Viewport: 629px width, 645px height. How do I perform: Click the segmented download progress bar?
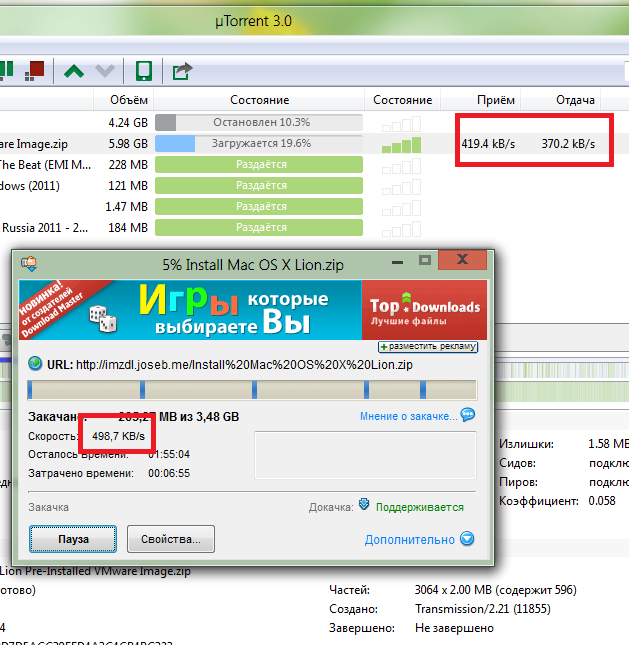coord(252,390)
